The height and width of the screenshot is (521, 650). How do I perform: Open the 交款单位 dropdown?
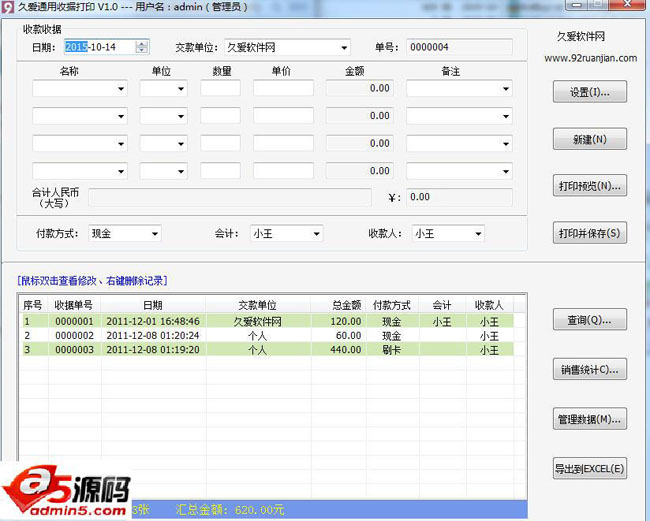(x=344, y=48)
